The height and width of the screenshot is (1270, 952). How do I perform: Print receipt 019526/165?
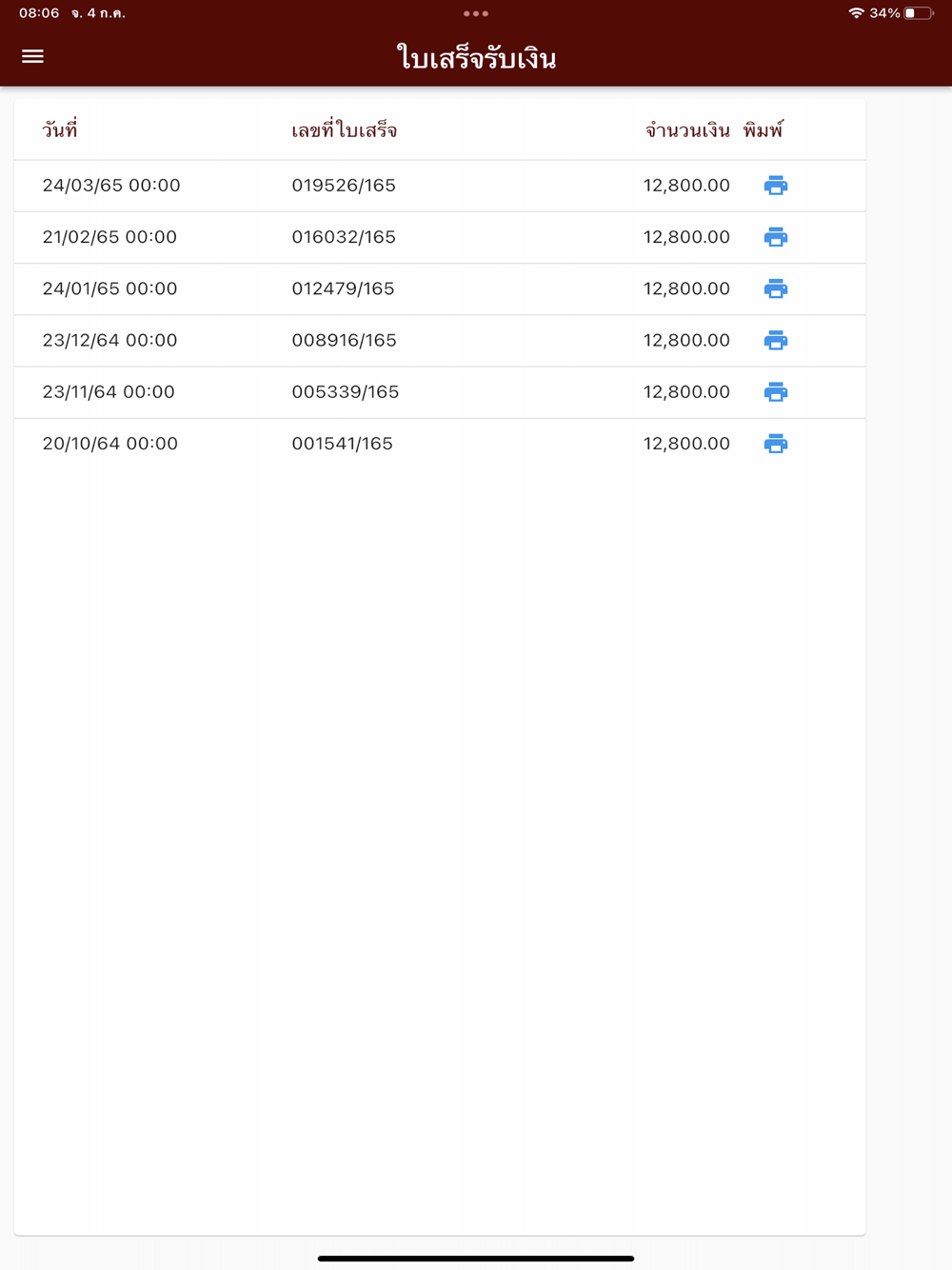[776, 186]
